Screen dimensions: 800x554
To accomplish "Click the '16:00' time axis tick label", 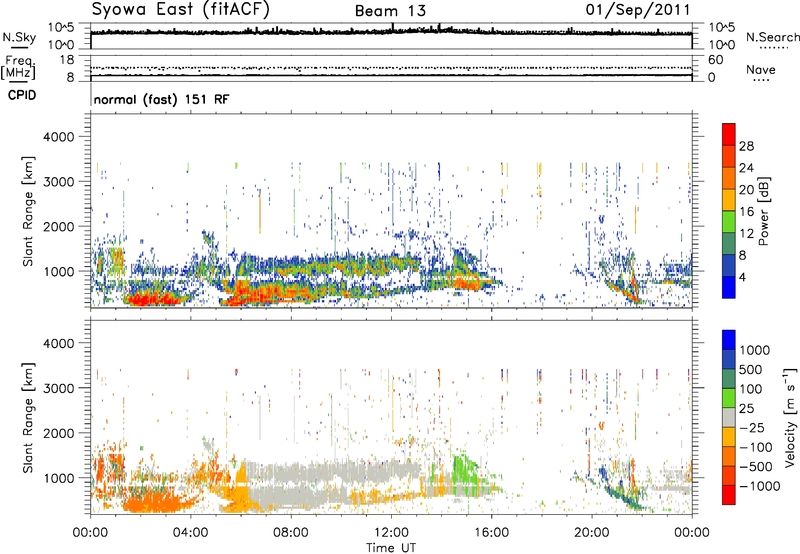I will click(x=491, y=533).
